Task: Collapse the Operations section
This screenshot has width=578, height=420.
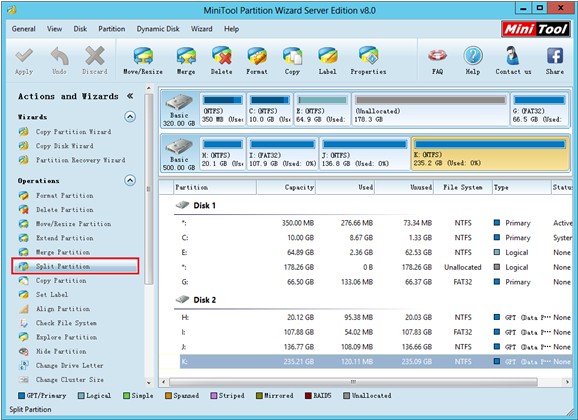Action: tap(130, 180)
